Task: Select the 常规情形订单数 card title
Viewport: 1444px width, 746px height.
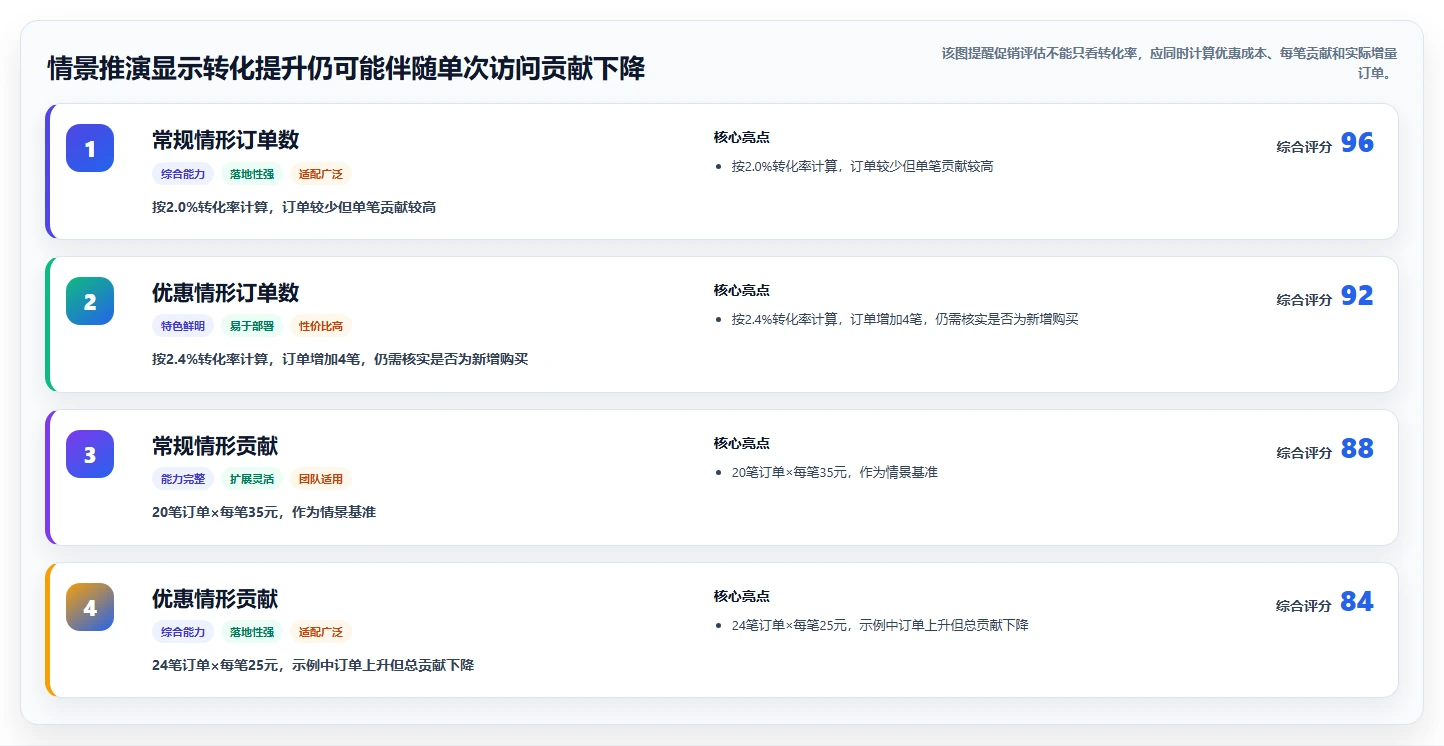Action: pos(225,140)
